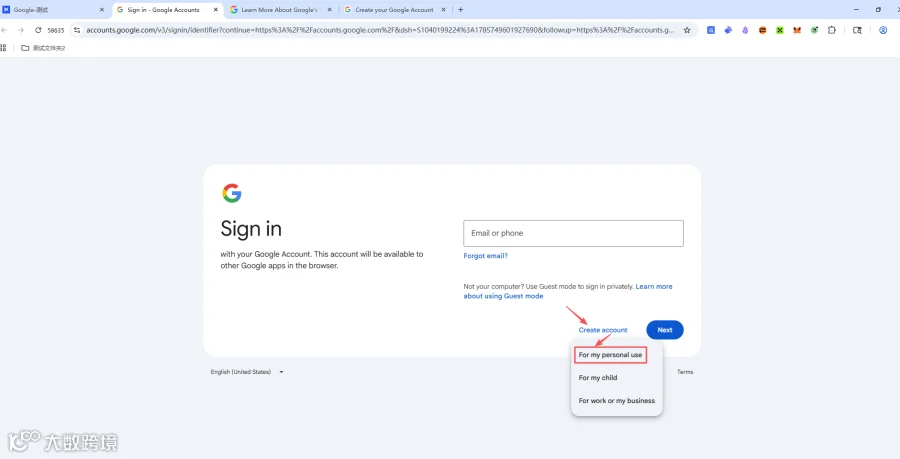Open the browser profile avatar icon

click(x=883, y=30)
